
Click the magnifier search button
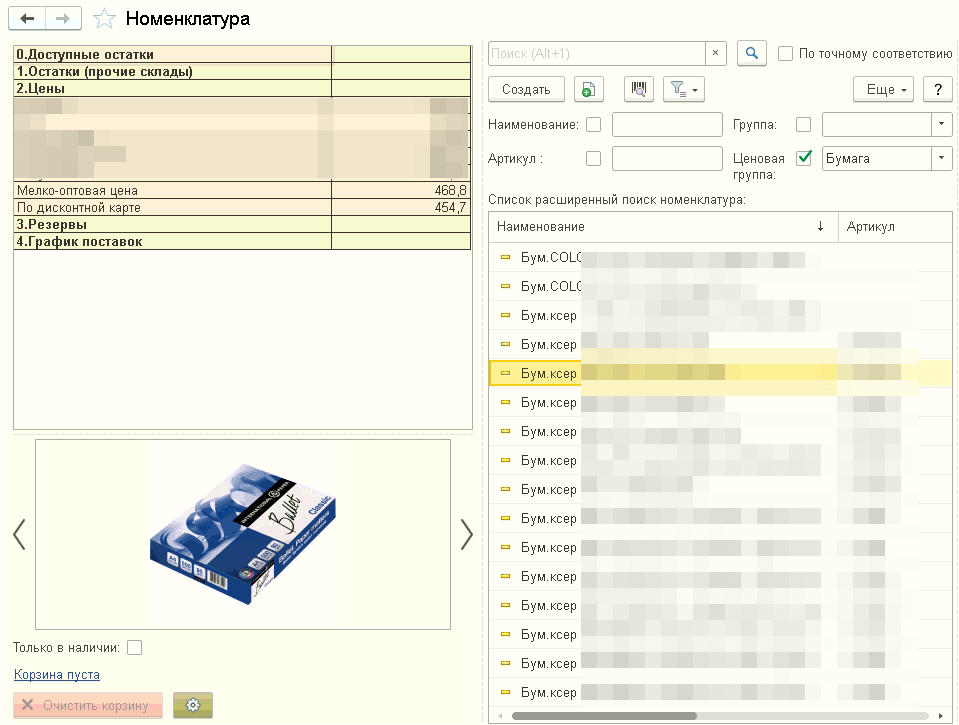coord(751,54)
